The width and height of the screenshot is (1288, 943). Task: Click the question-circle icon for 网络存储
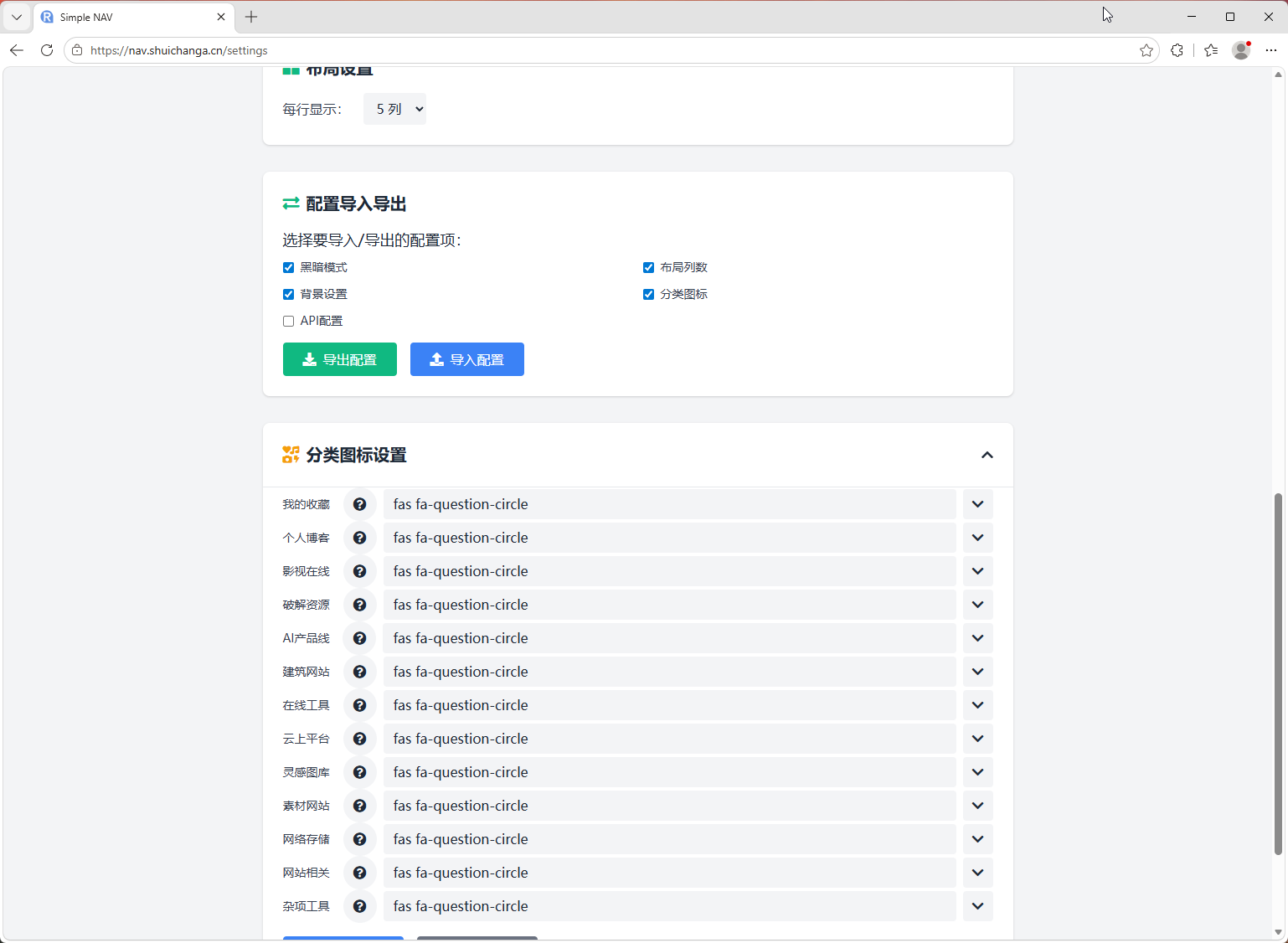(x=359, y=839)
